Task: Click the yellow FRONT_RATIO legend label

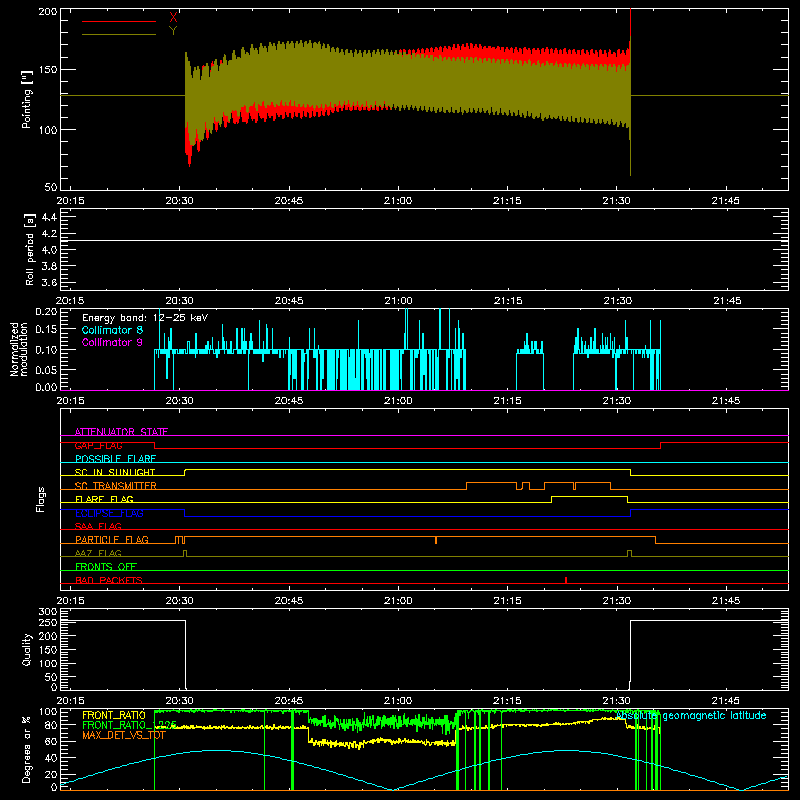Action: pyautogui.click(x=114, y=715)
